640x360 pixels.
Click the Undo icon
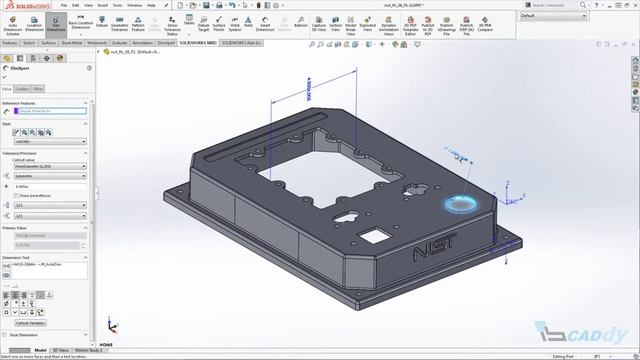[x=232, y=5]
